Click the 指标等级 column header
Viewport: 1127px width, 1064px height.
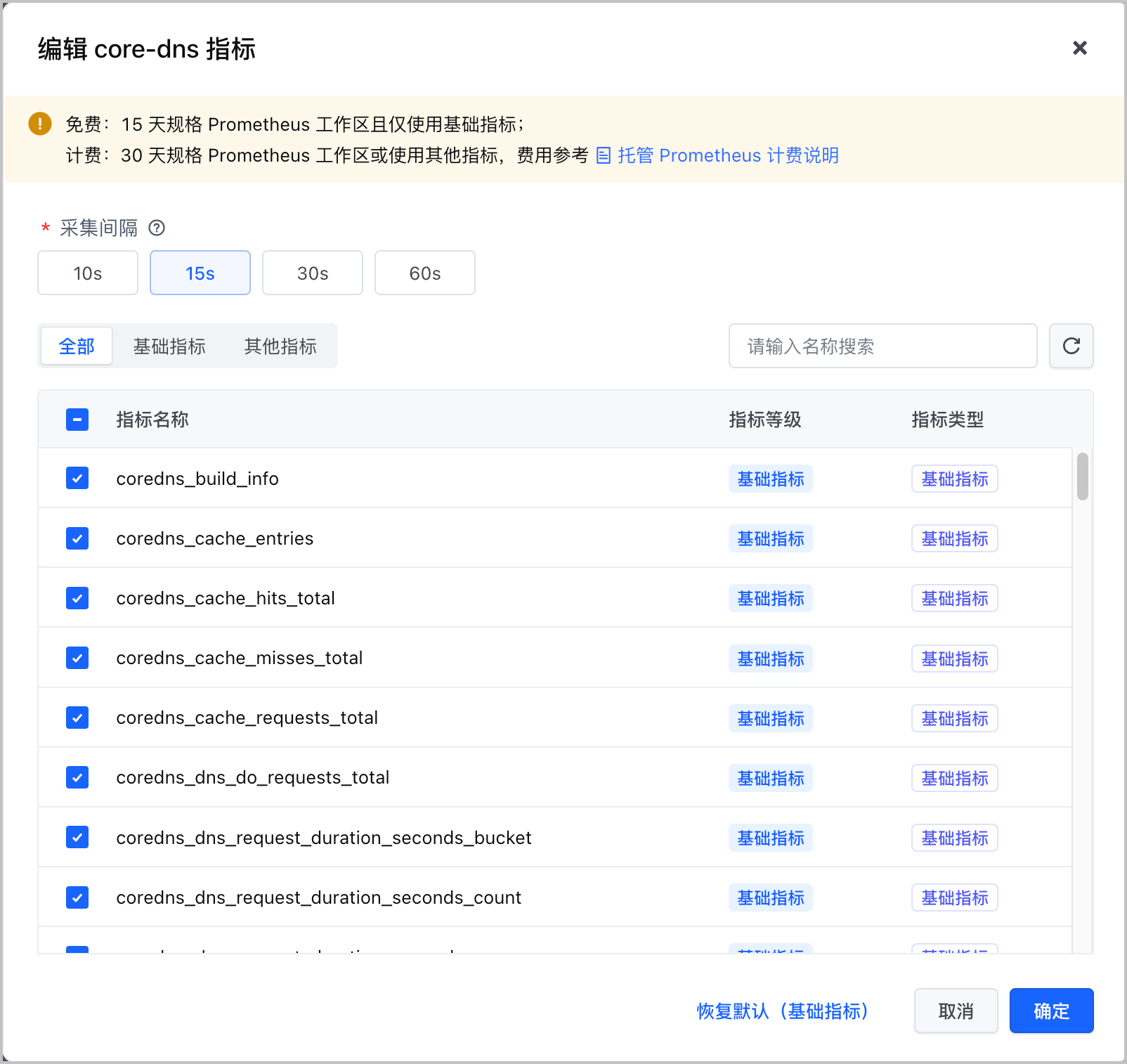(x=765, y=420)
